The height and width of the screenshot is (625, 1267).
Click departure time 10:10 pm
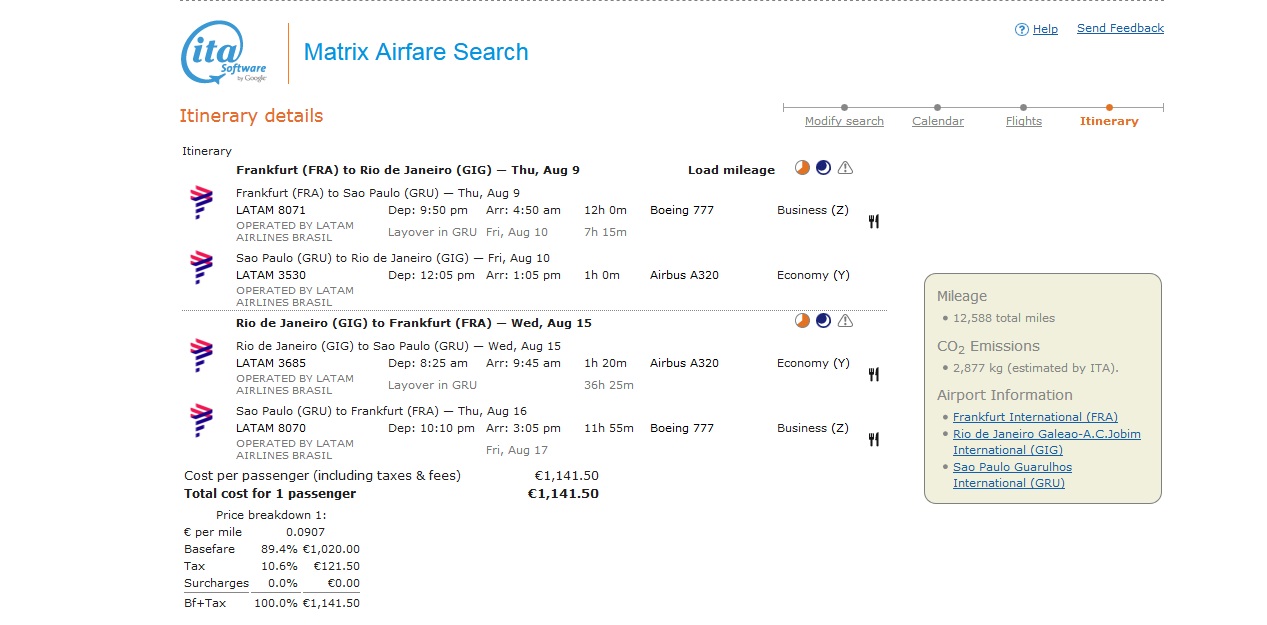(431, 428)
